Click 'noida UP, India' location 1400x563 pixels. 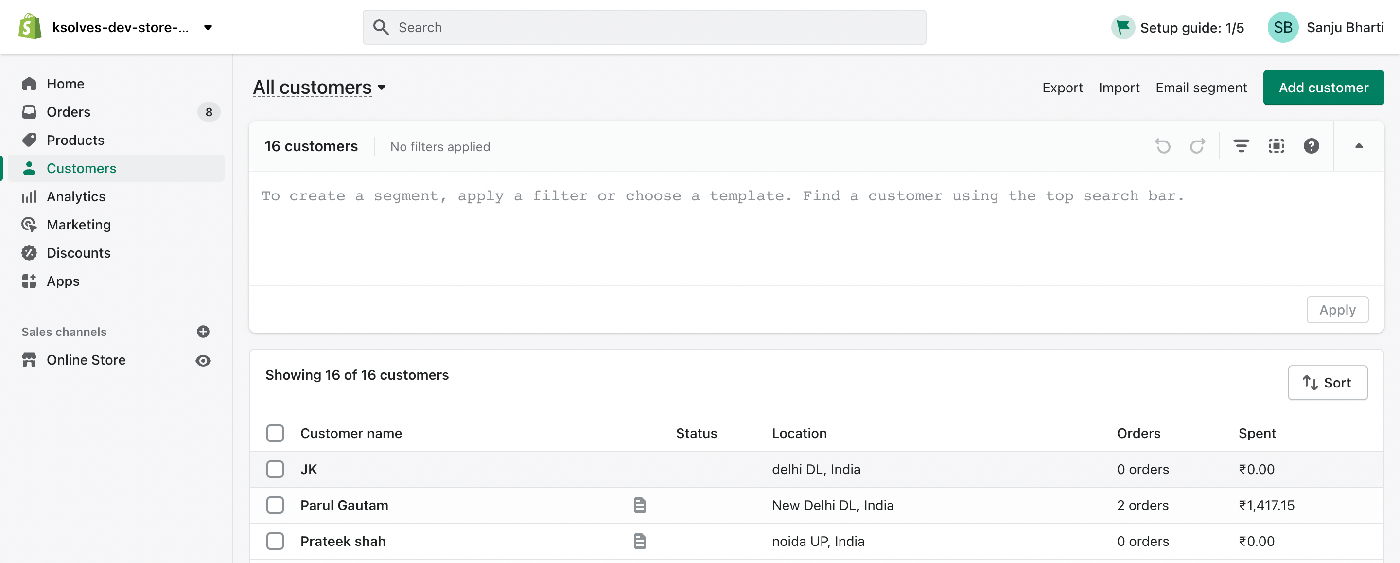coord(818,541)
